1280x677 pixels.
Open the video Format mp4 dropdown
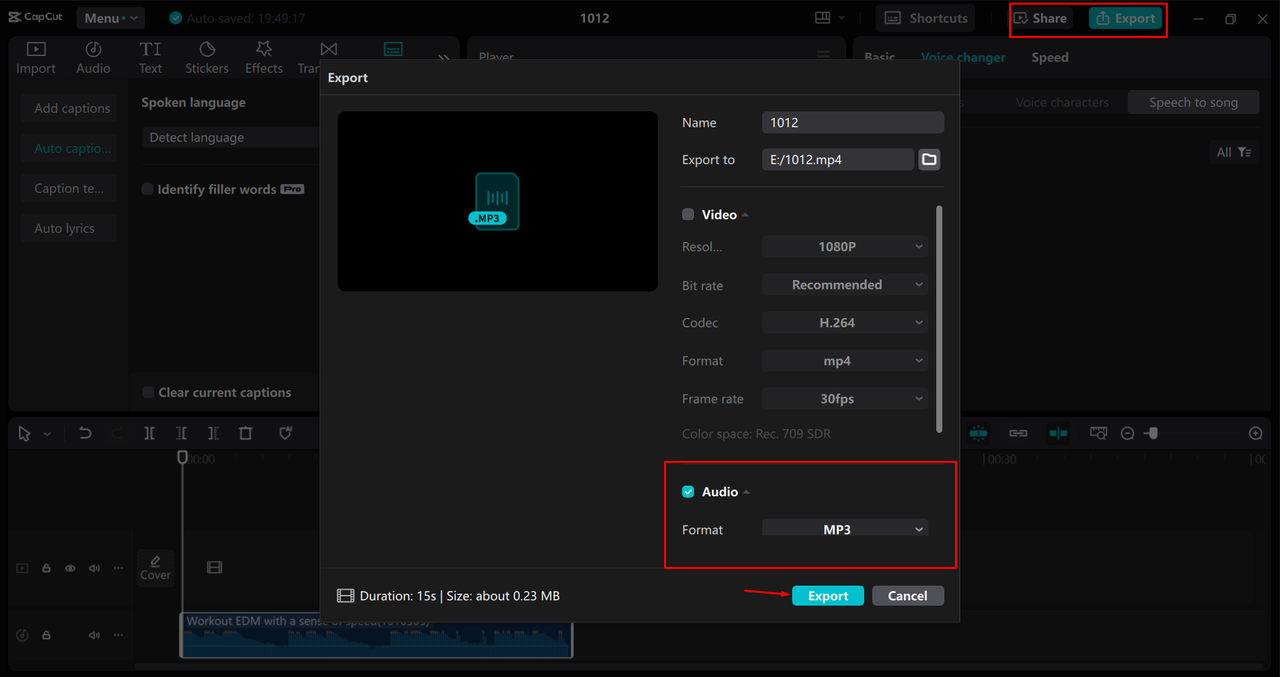coord(845,361)
